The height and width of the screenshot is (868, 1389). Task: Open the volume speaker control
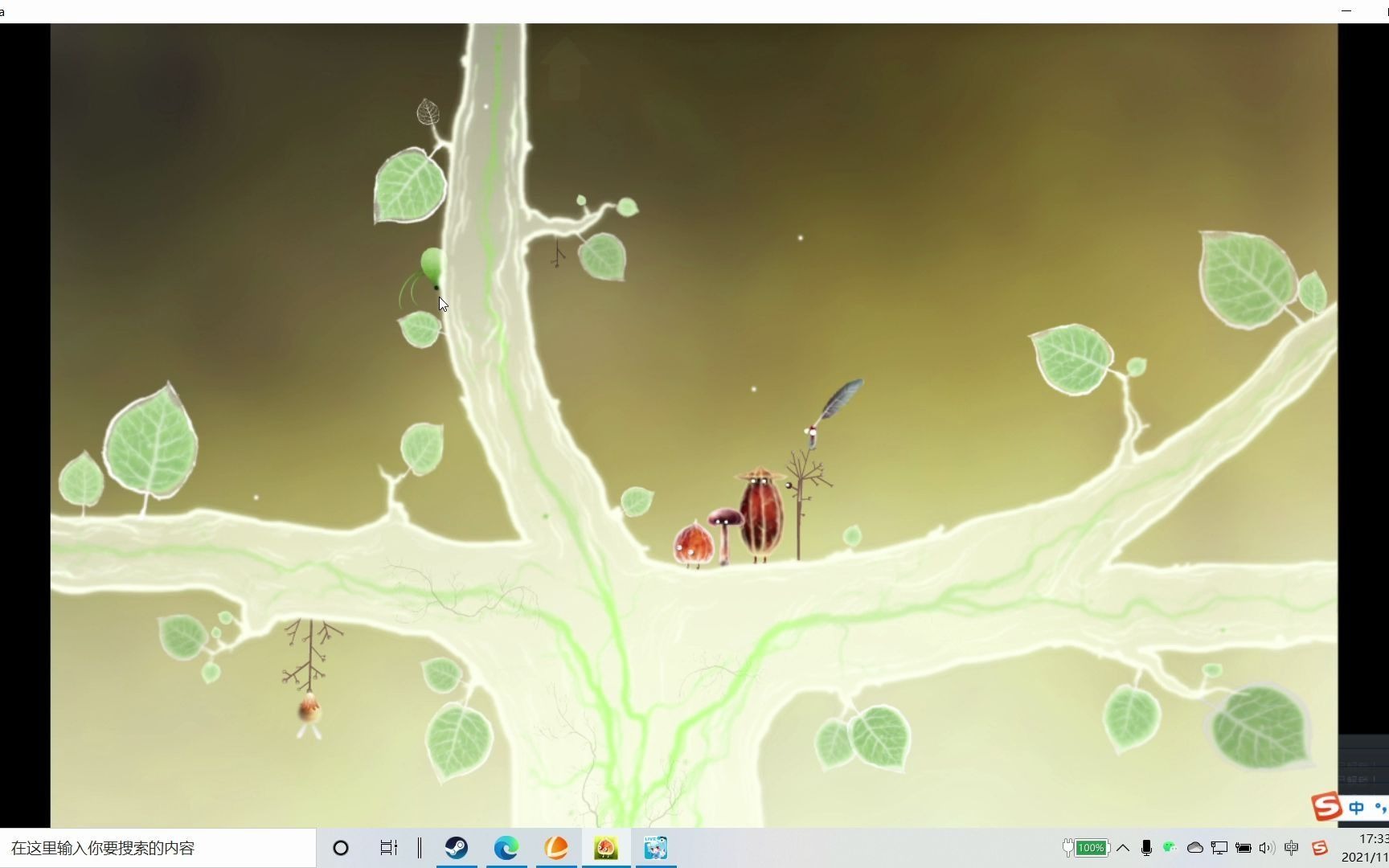point(1268,848)
